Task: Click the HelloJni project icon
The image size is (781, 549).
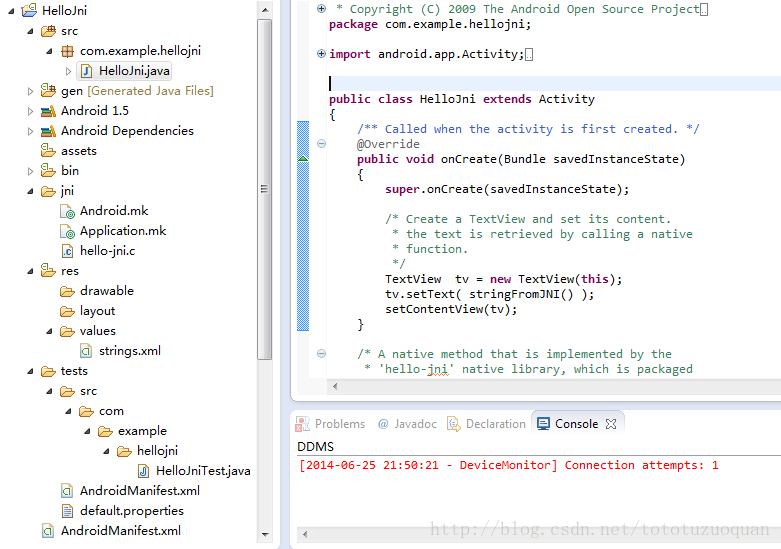Action: pyautogui.click(x=29, y=10)
